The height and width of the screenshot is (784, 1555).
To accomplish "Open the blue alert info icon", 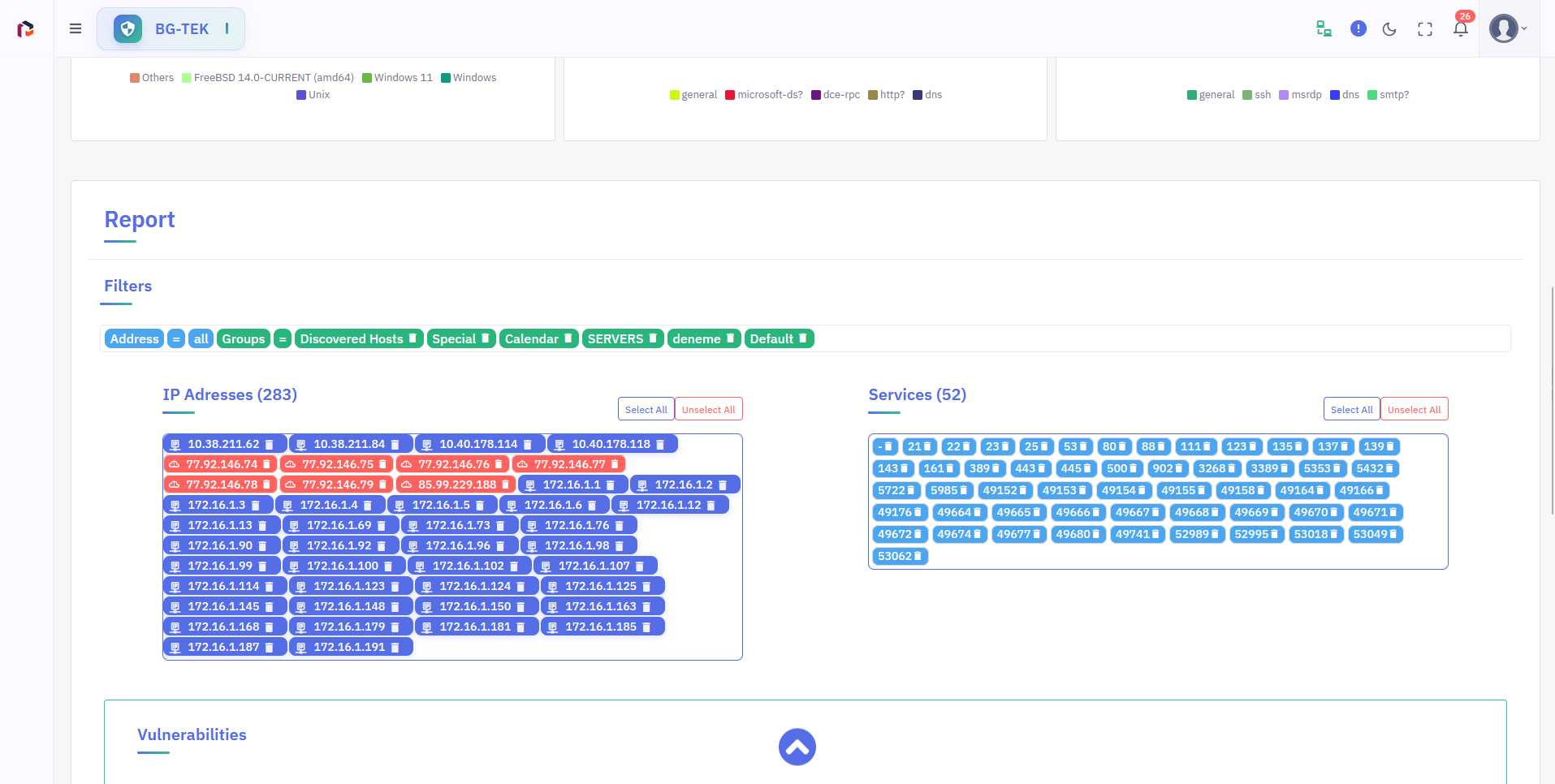I will tap(1358, 29).
